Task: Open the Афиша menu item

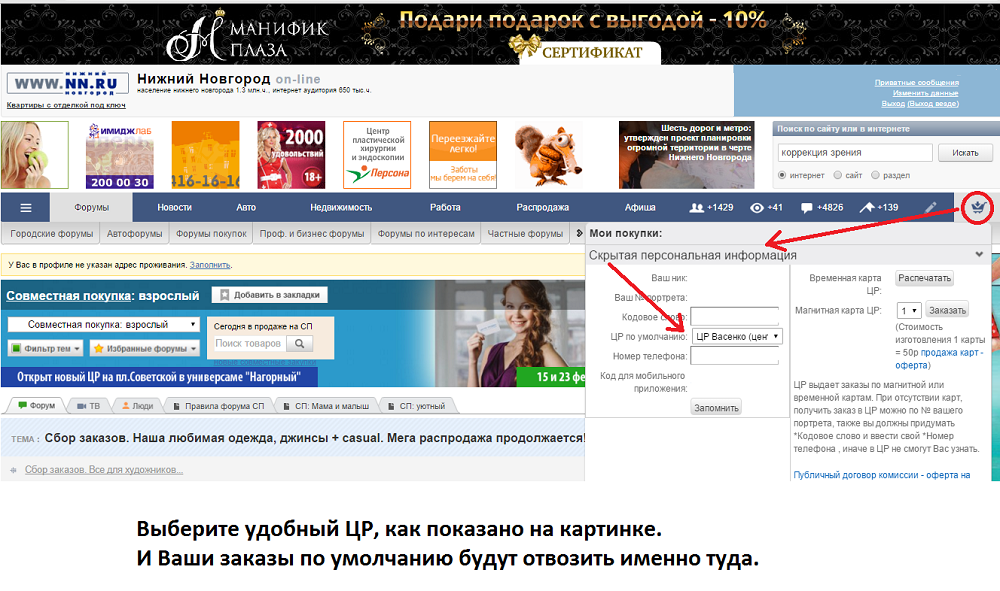Action: [x=640, y=207]
